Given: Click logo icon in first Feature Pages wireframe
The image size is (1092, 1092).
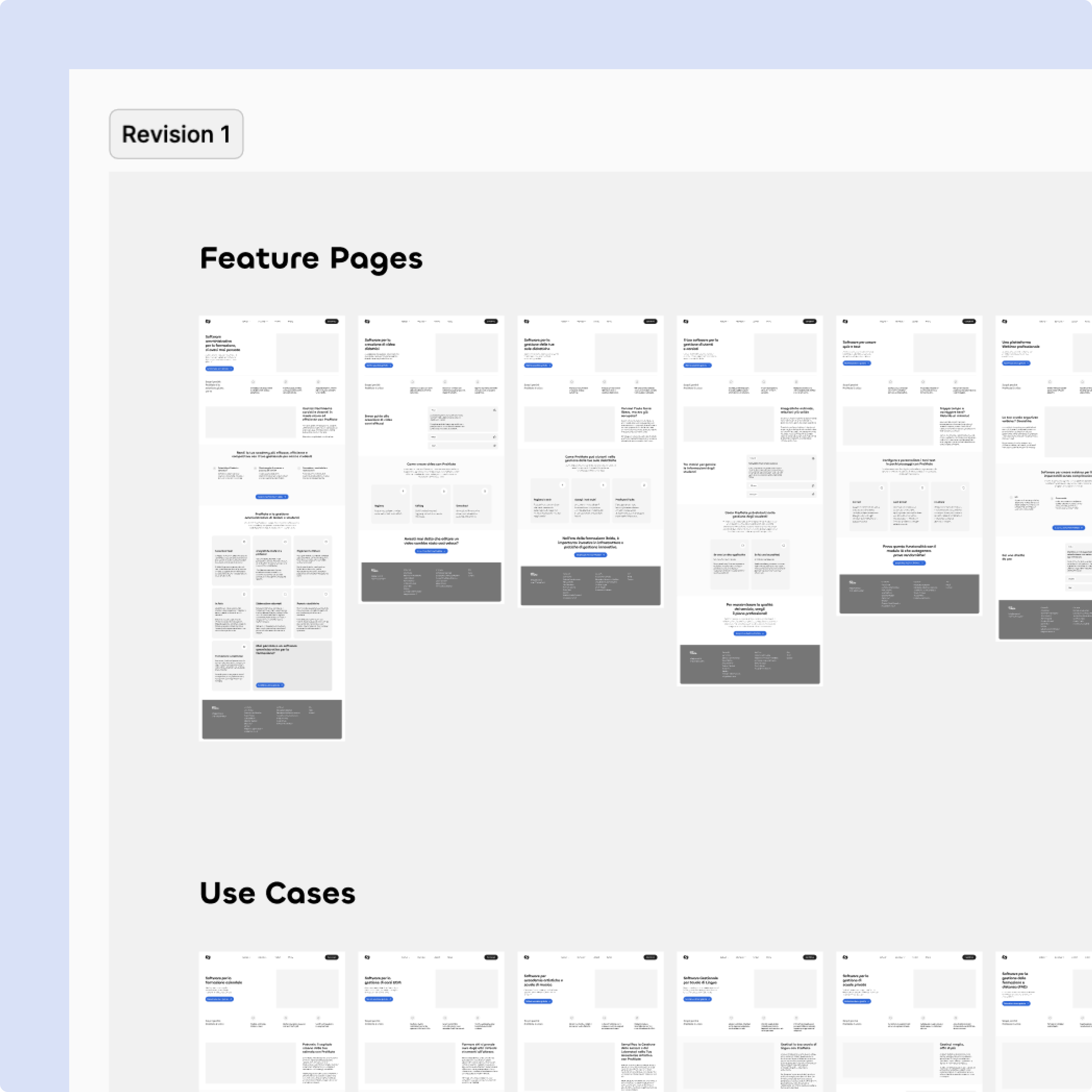Looking at the screenshot, I should pos(208,322).
